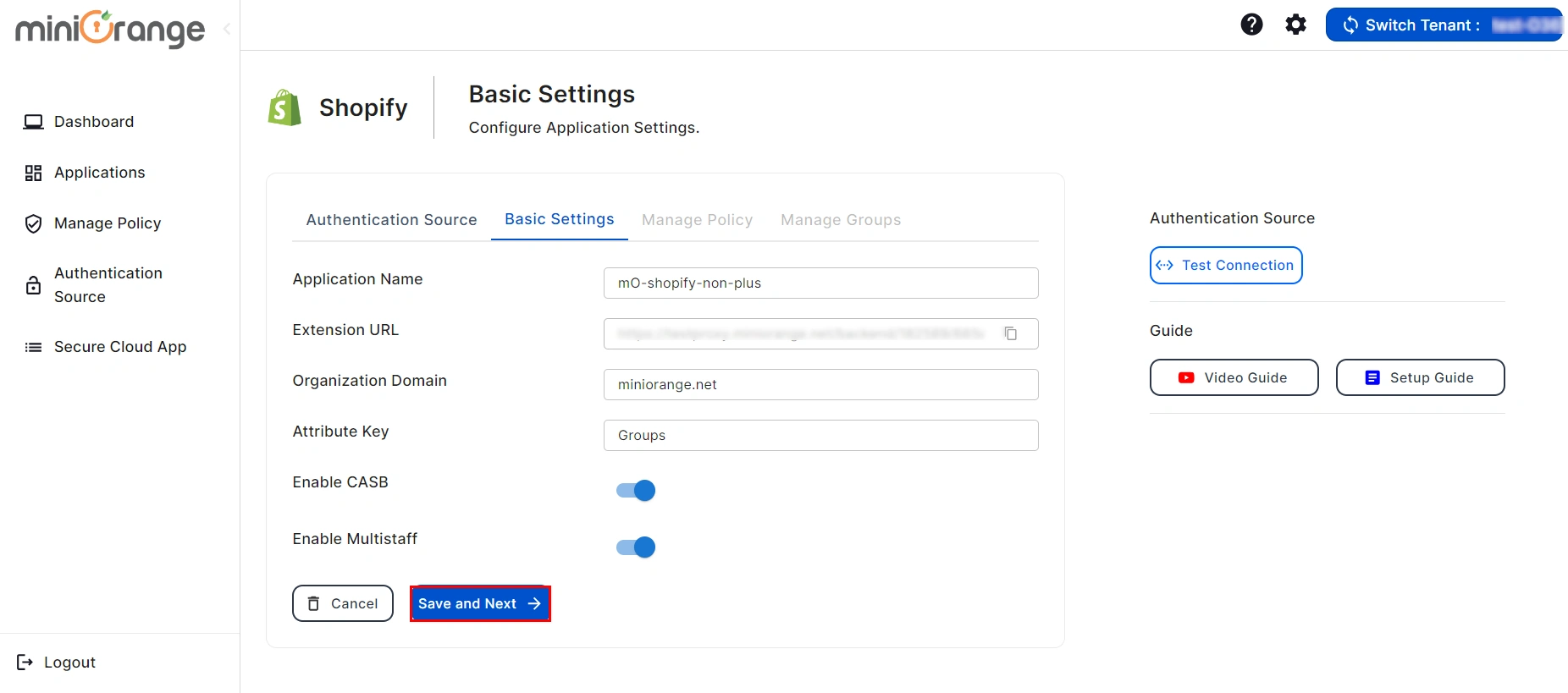Viewport: 1568px width, 693px height.
Task: Click the Attribute Key input field
Action: [x=821, y=435]
